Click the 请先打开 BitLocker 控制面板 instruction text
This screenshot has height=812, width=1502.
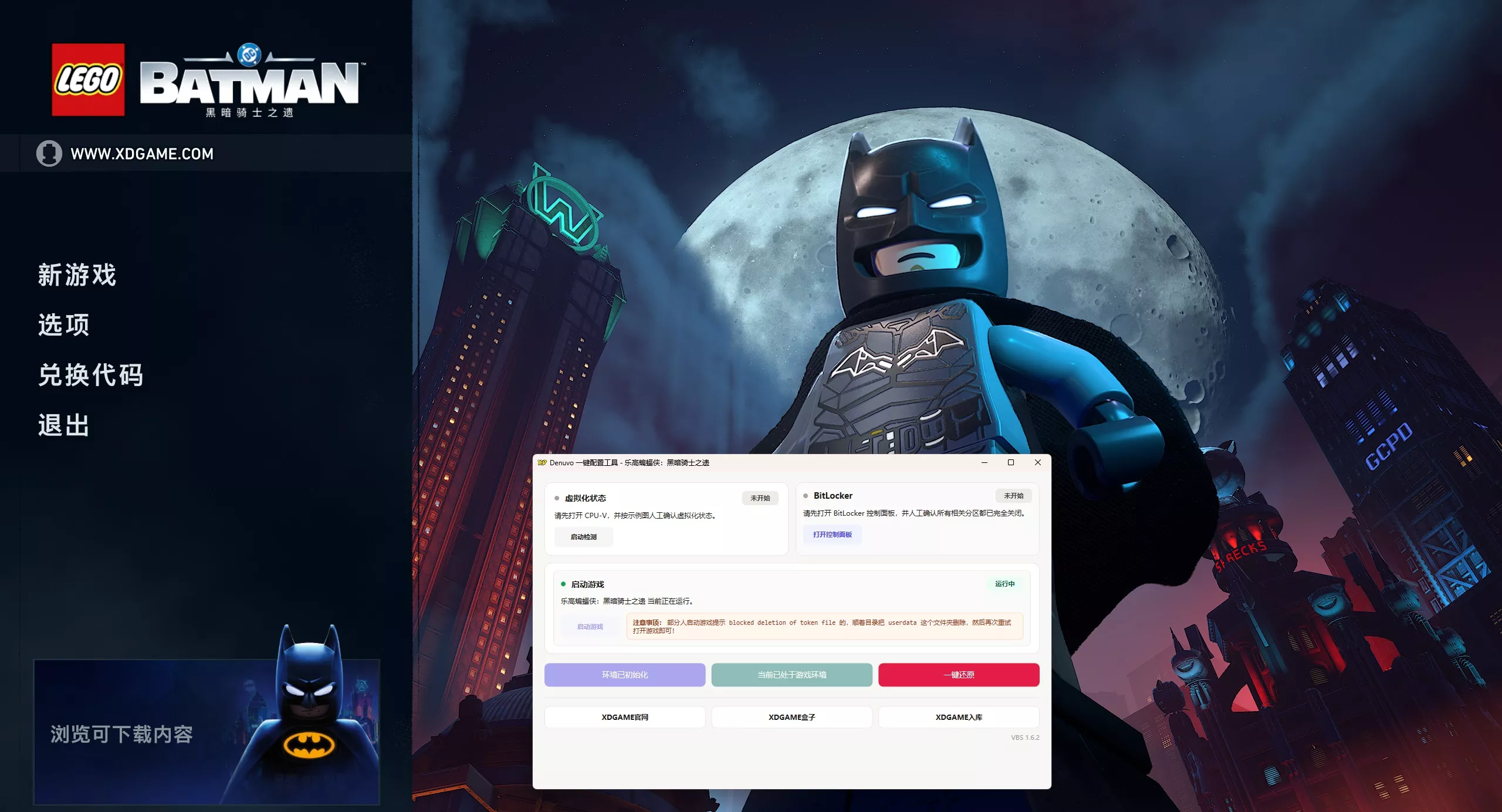tap(914, 513)
